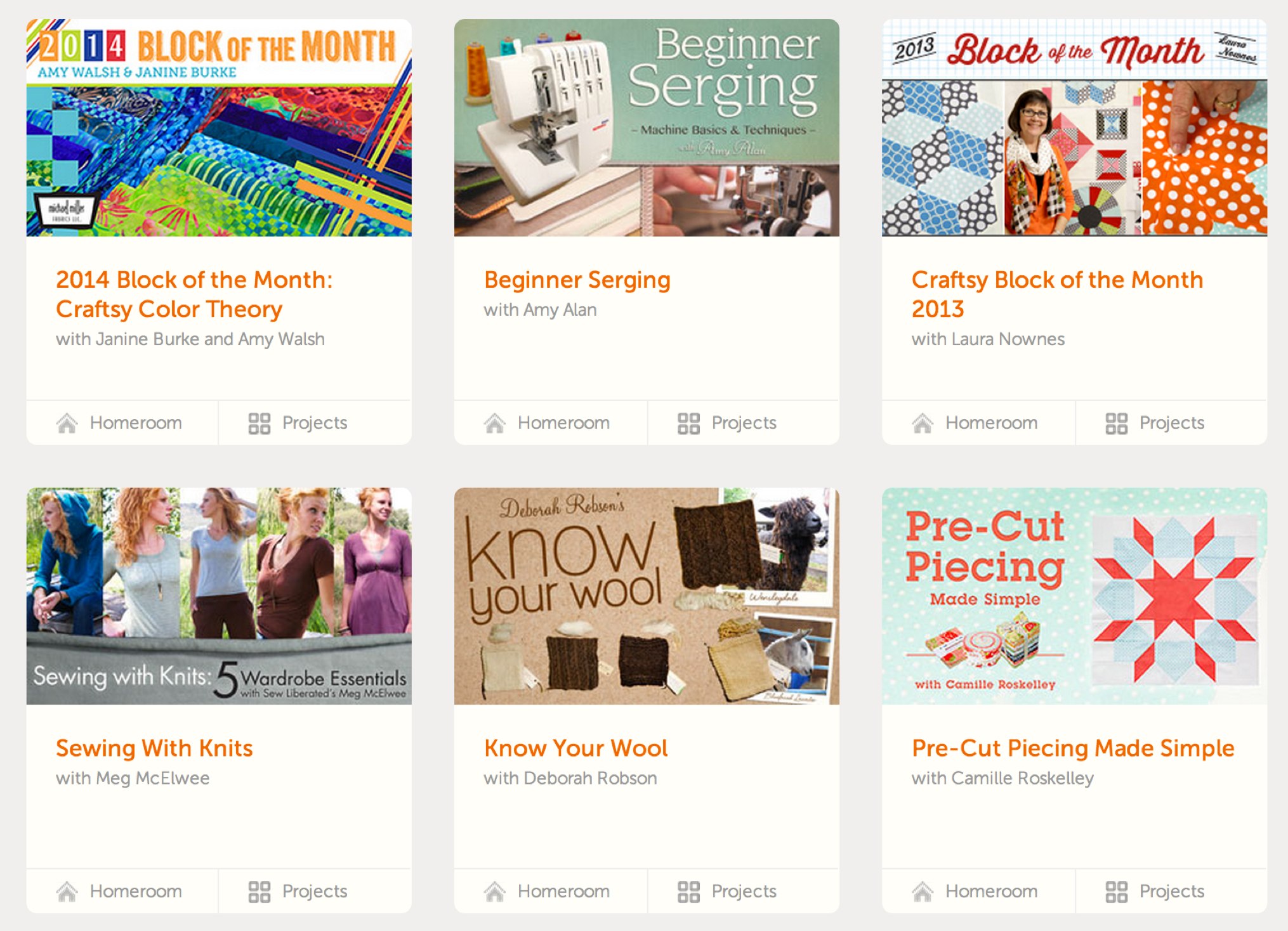Open the Sewing With Knits course link

coord(154,748)
